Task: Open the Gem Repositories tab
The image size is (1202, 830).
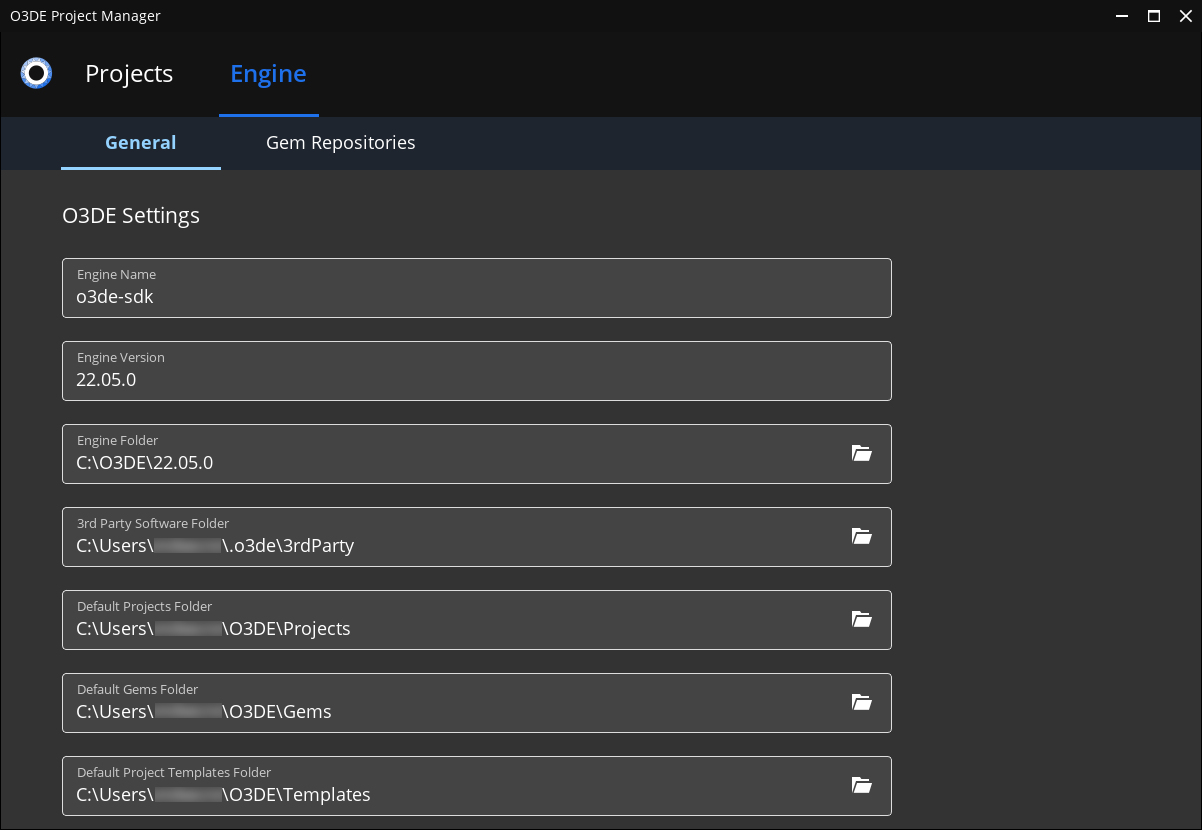Action: click(x=340, y=142)
